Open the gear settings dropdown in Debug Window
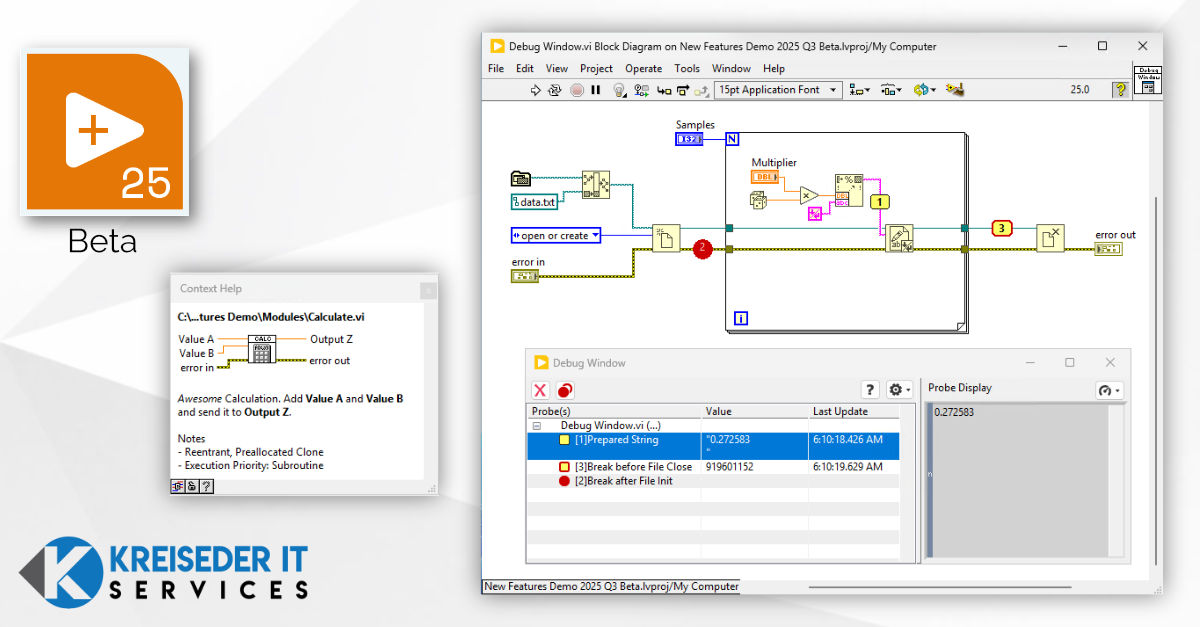 [x=899, y=390]
